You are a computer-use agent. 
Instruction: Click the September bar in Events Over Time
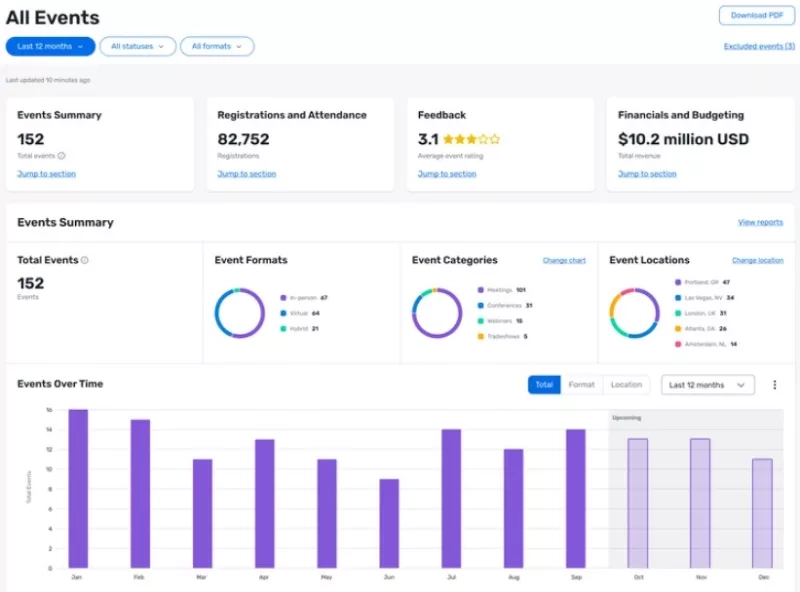pyautogui.click(x=577, y=500)
